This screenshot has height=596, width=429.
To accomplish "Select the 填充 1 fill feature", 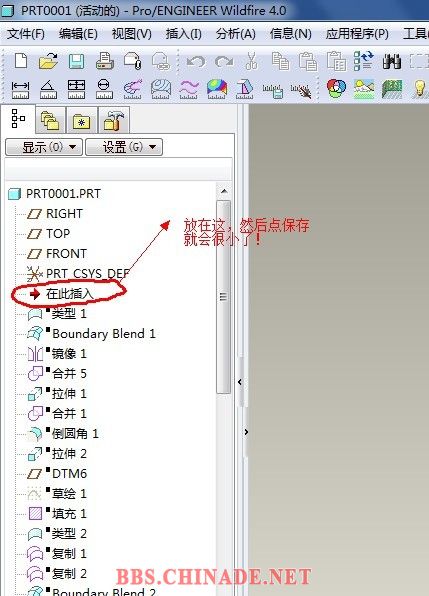I will [x=57, y=514].
